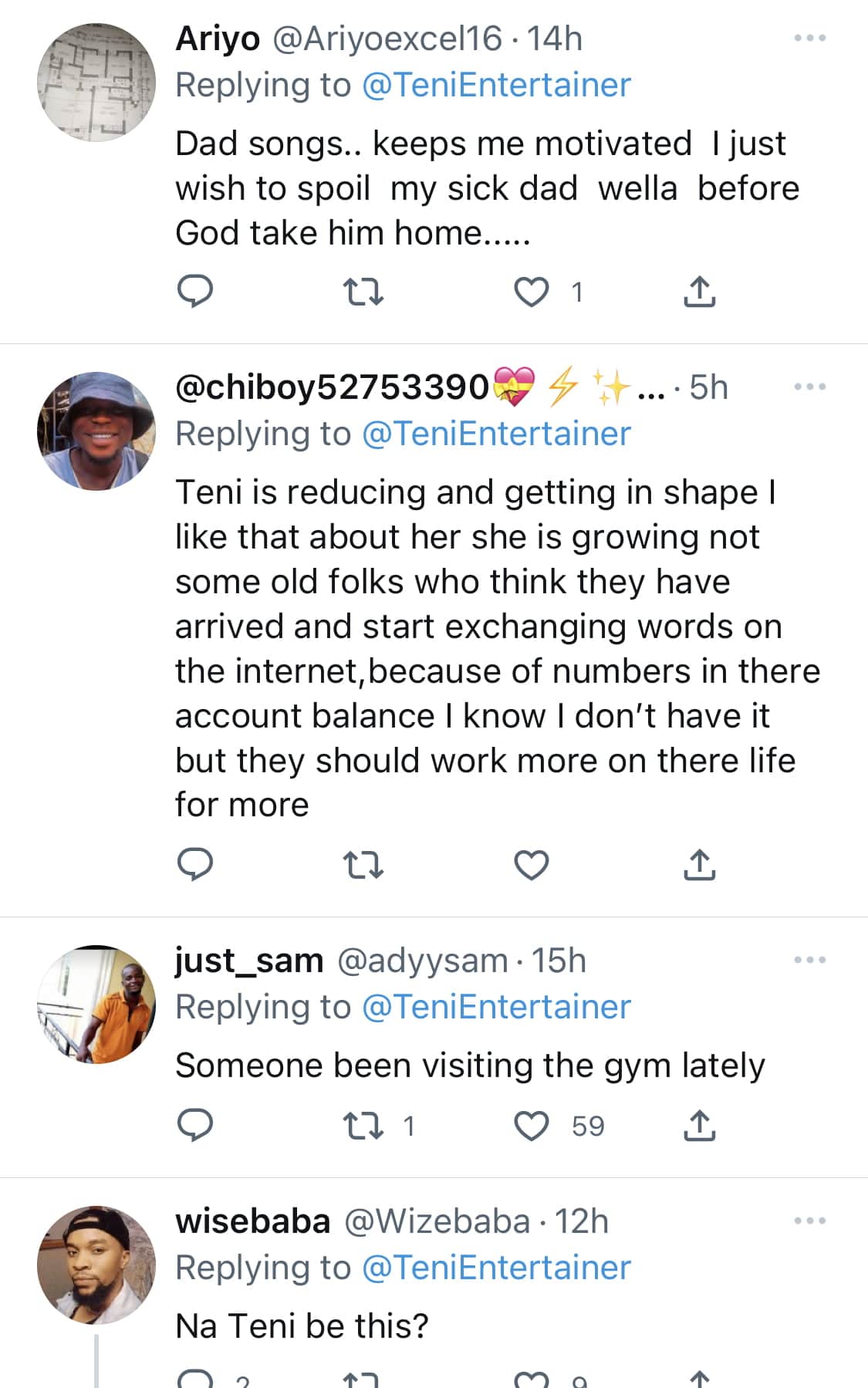
Task: Open more options for just_sam's tweet
Action: pos(810,960)
